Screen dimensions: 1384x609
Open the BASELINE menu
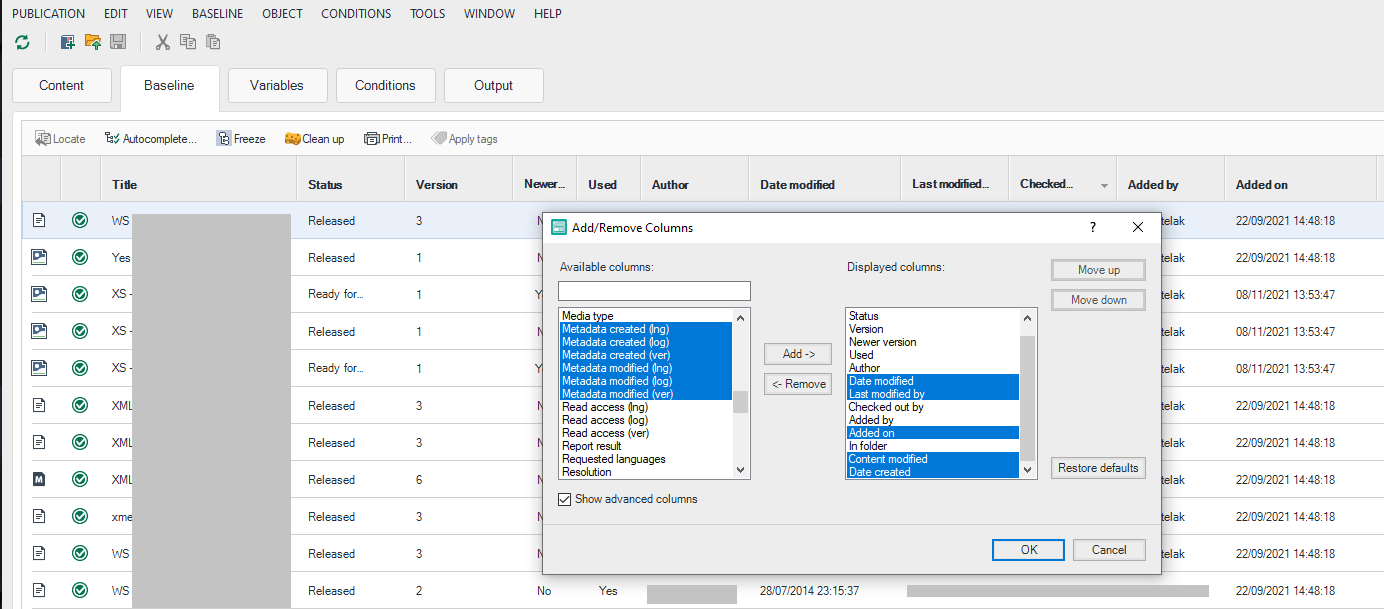tap(217, 14)
